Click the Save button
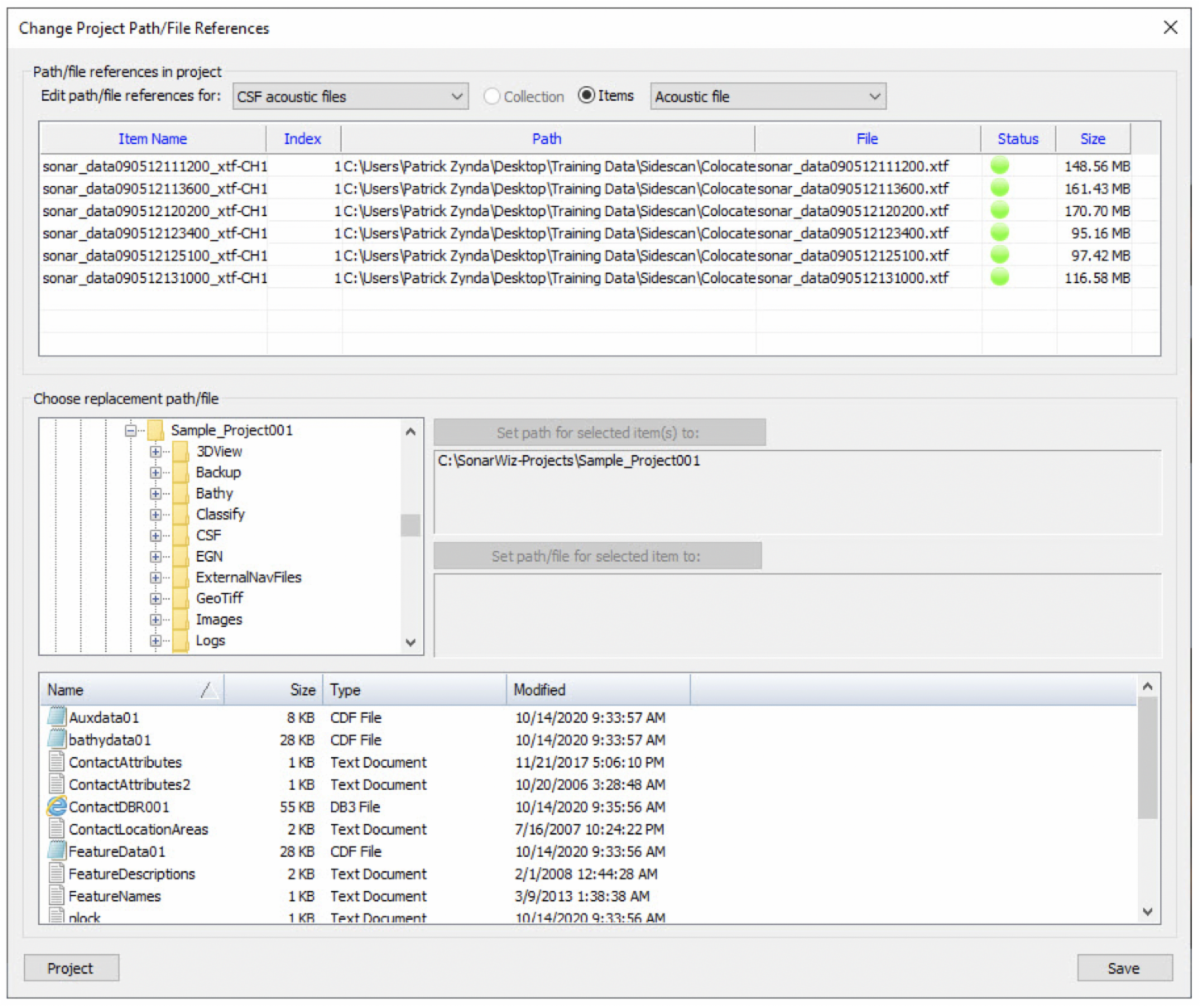The height and width of the screenshot is (1006, 1200). (1124, 968)
